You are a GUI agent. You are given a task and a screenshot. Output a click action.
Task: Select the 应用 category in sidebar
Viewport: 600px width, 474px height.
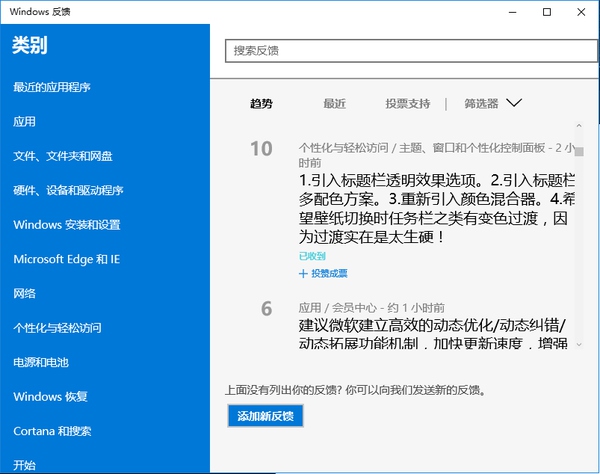[x=24, y=122]
